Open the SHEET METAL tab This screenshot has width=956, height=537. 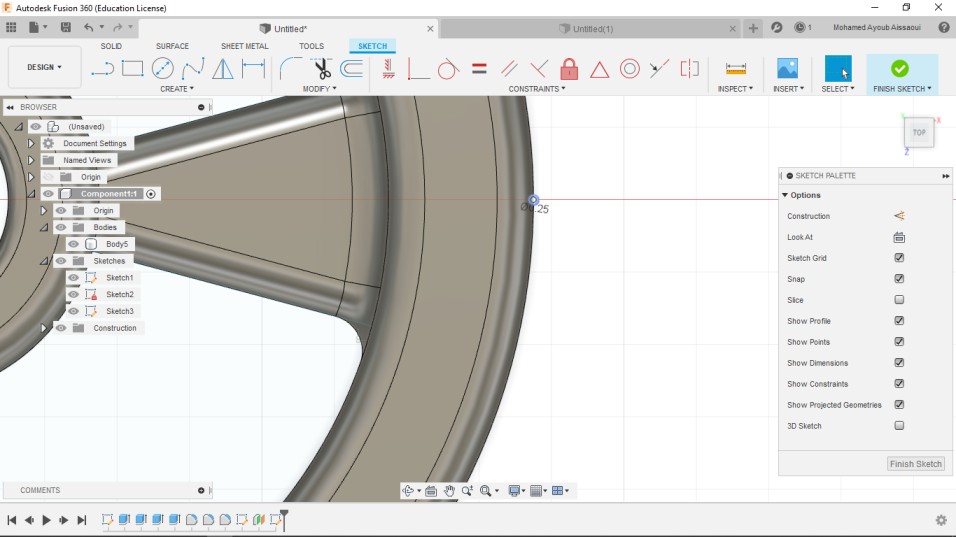[x=245, y=46]
